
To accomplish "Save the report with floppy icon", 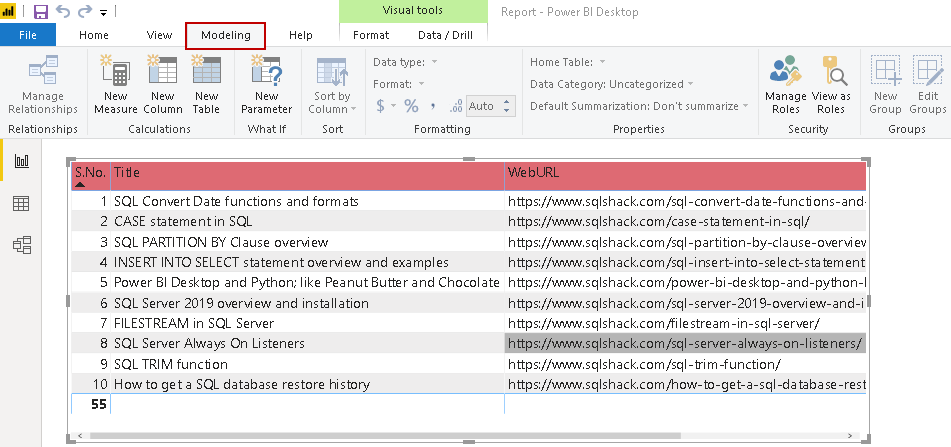I will point(41,12).
